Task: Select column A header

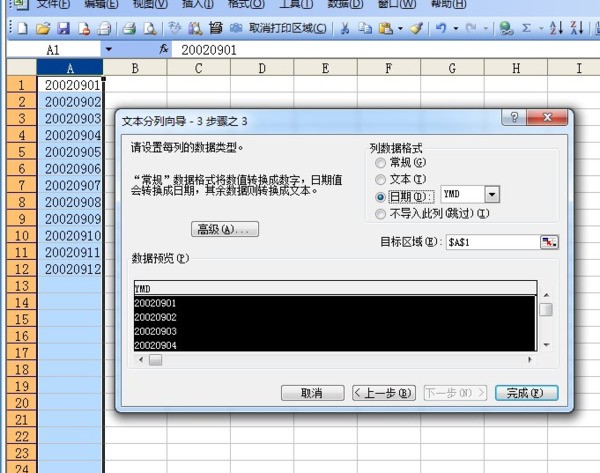Action: [x=70, y=68]
